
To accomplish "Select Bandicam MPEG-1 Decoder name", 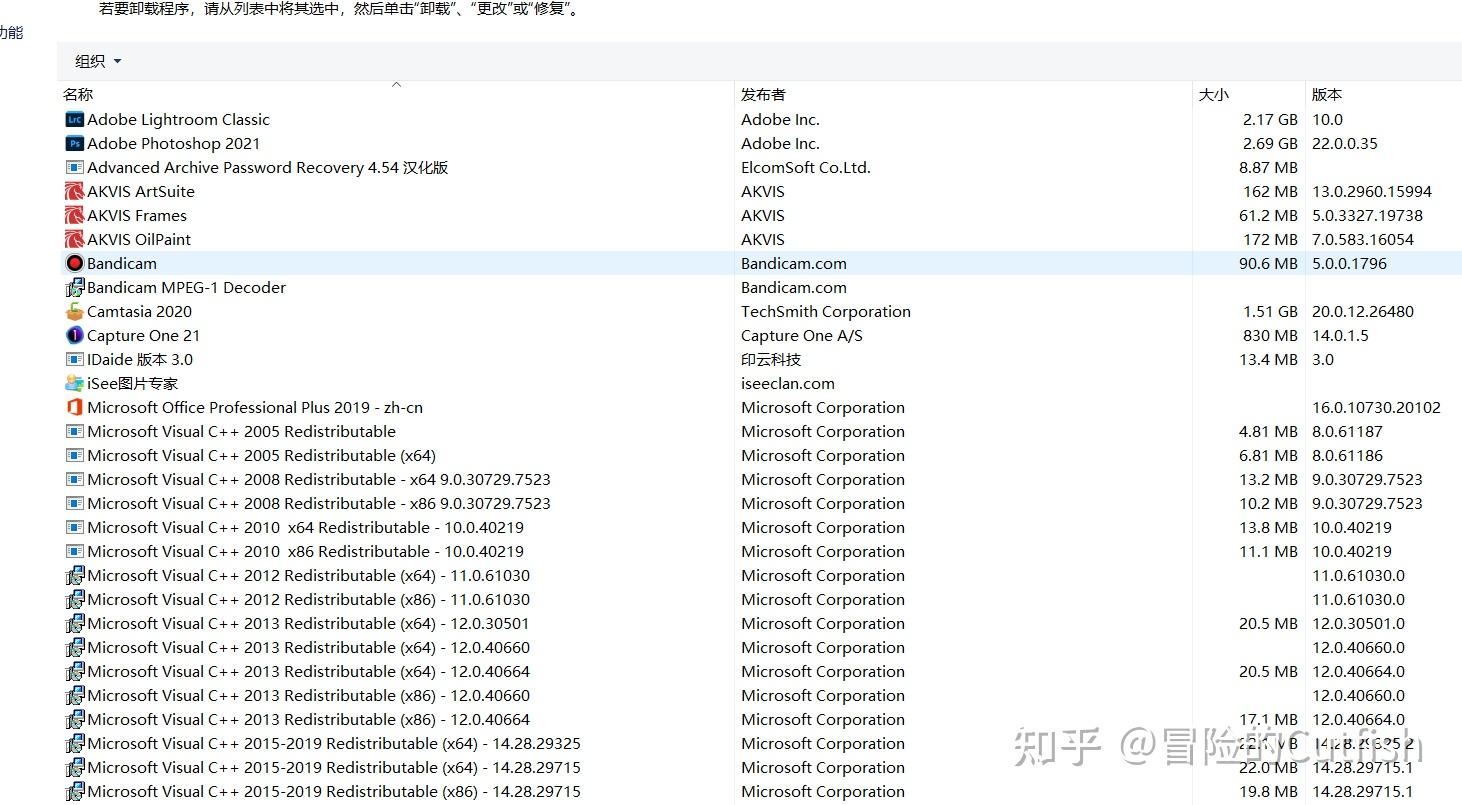I will pos(186,287).
